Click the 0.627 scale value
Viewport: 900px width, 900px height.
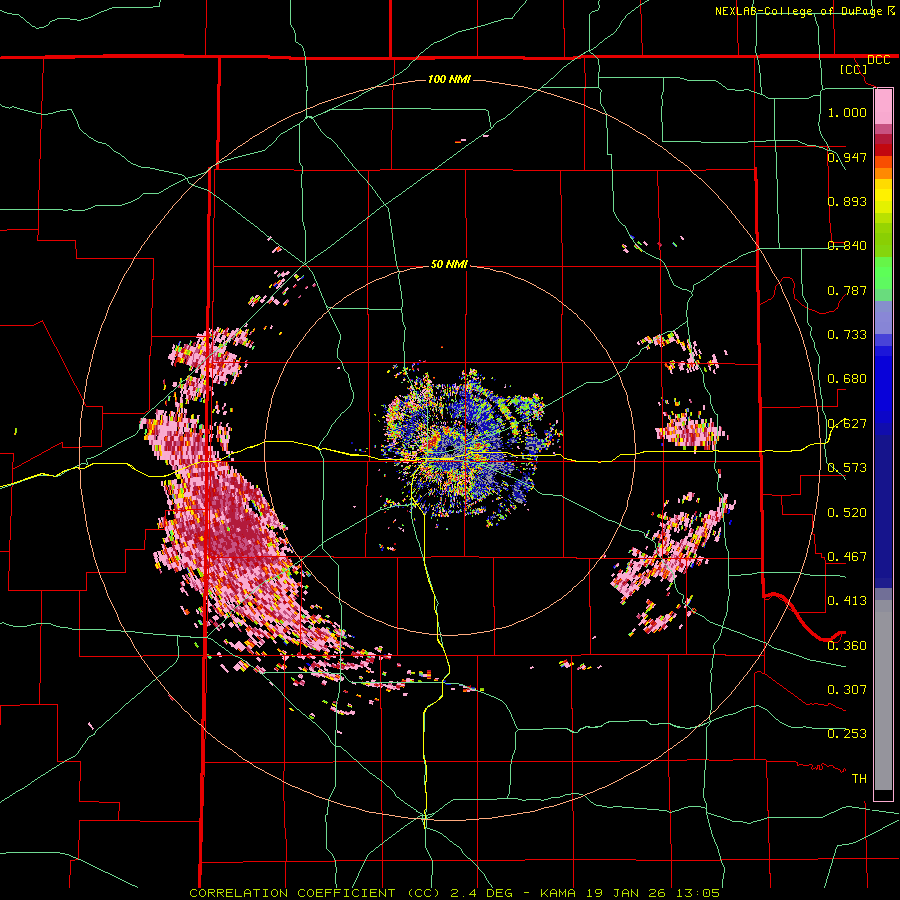[x=847, y=424]
